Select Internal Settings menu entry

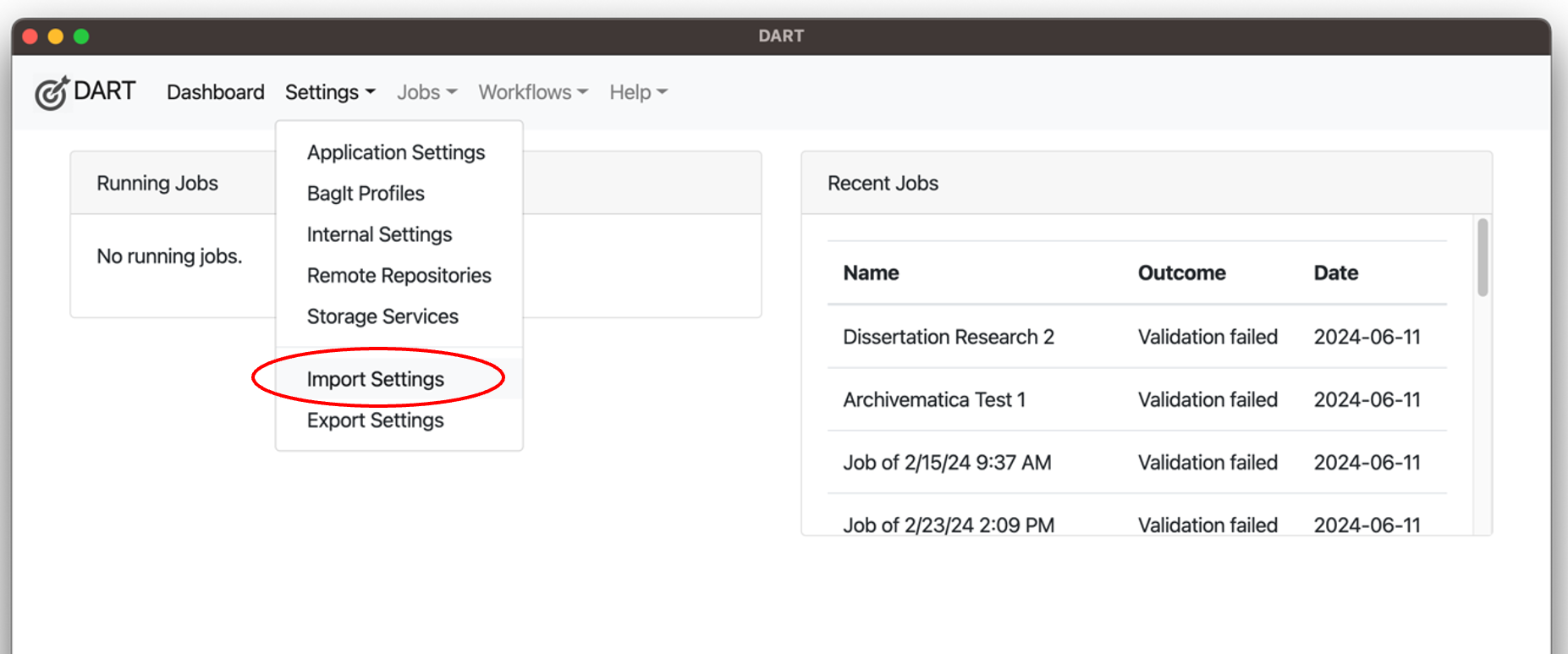tap(379, 234)
